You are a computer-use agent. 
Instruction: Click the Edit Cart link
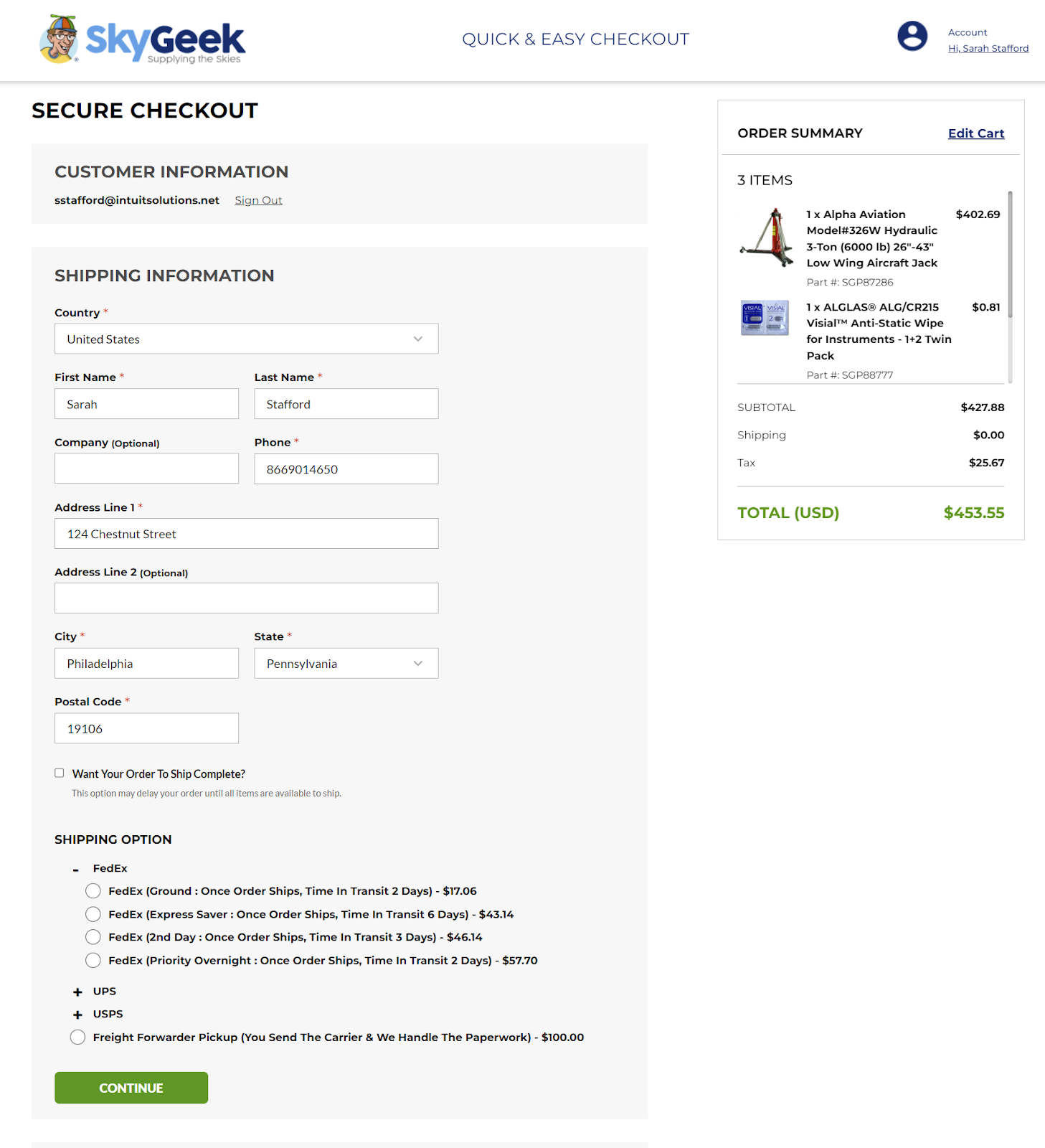pyautogui.click(x=975, y=133)
